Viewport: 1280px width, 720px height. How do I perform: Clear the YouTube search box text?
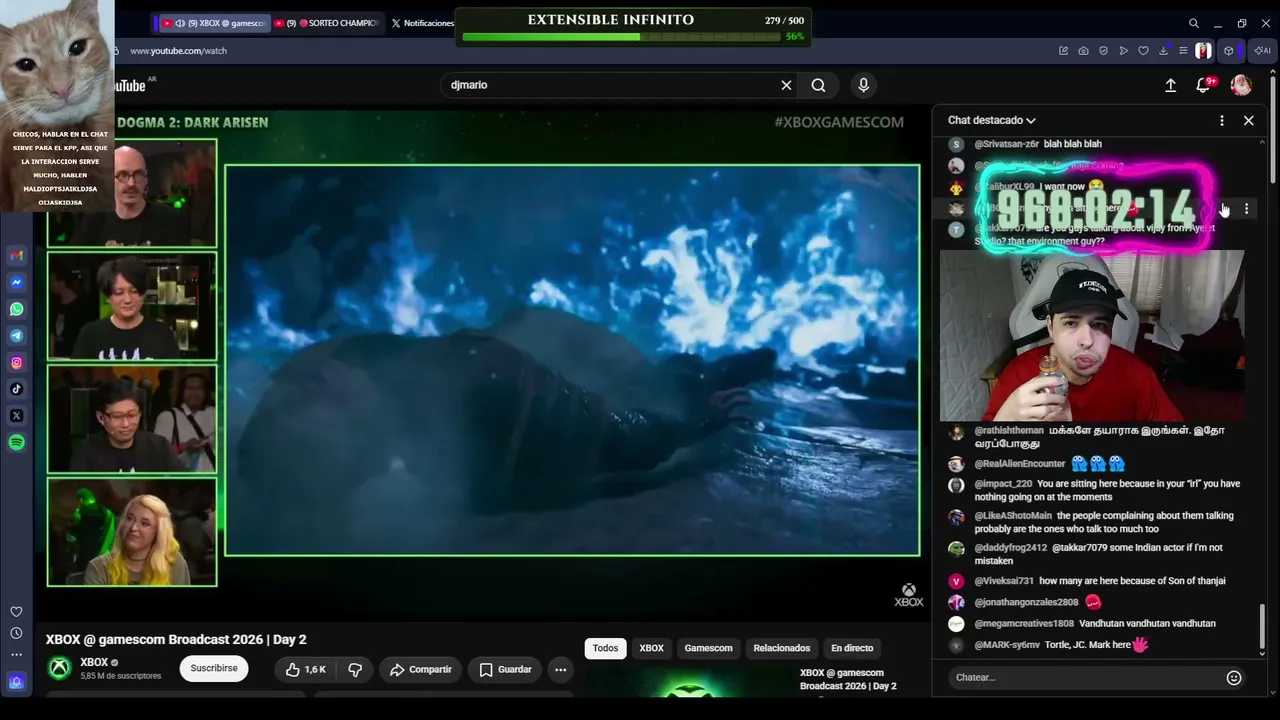[786, 85]
